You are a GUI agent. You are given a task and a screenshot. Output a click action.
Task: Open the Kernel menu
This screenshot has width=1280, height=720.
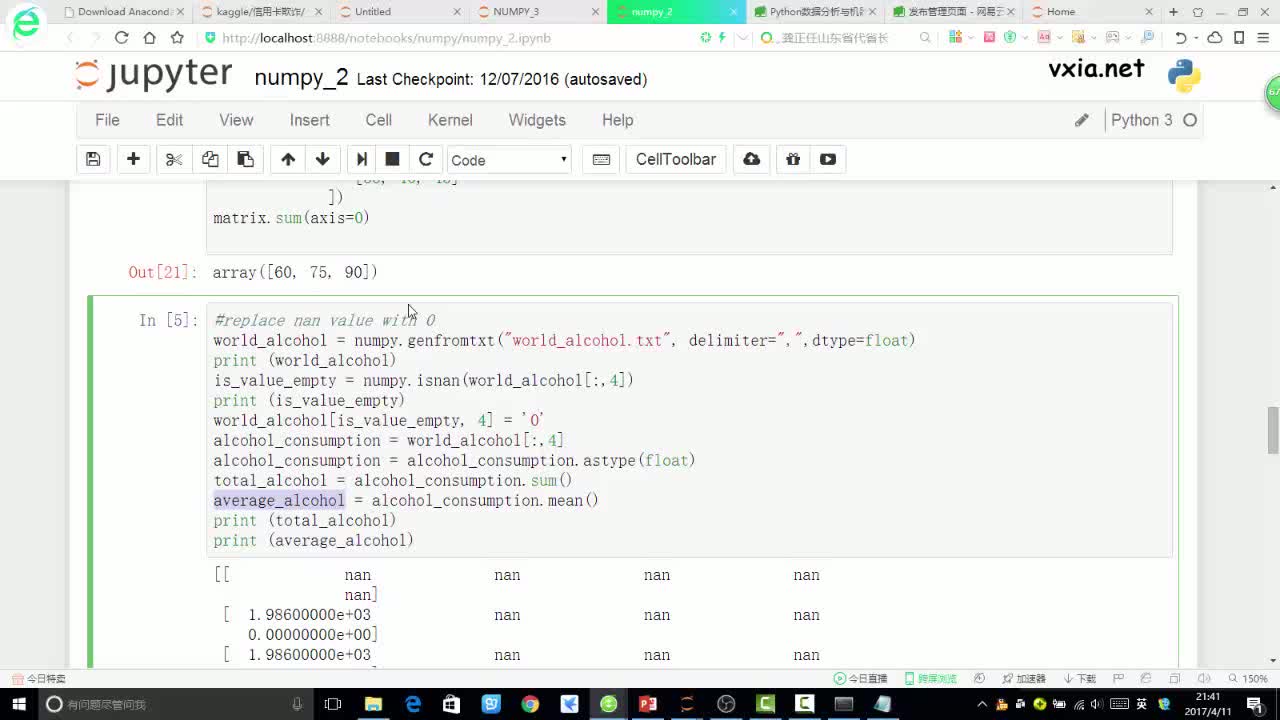click(450, 120)
